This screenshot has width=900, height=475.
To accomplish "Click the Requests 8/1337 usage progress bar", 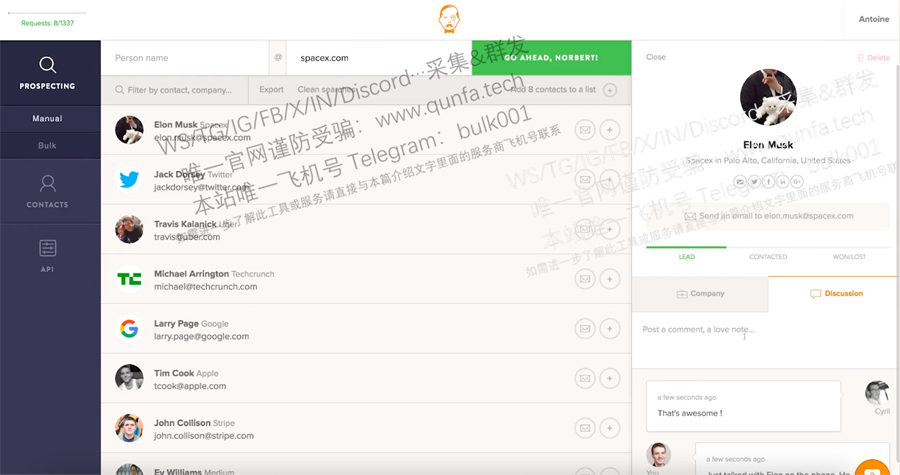I will 48,13.
